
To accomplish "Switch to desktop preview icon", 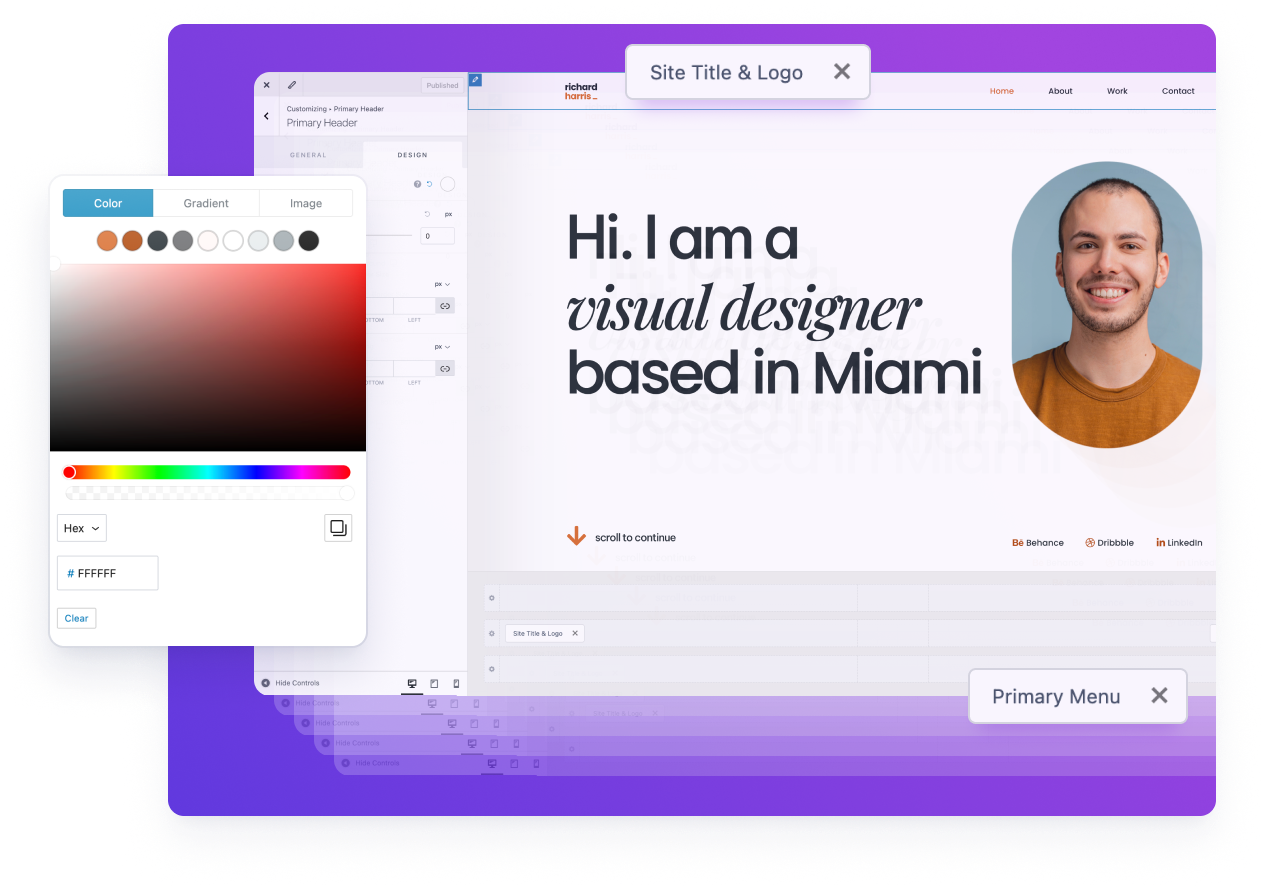I will pos(412,684).
